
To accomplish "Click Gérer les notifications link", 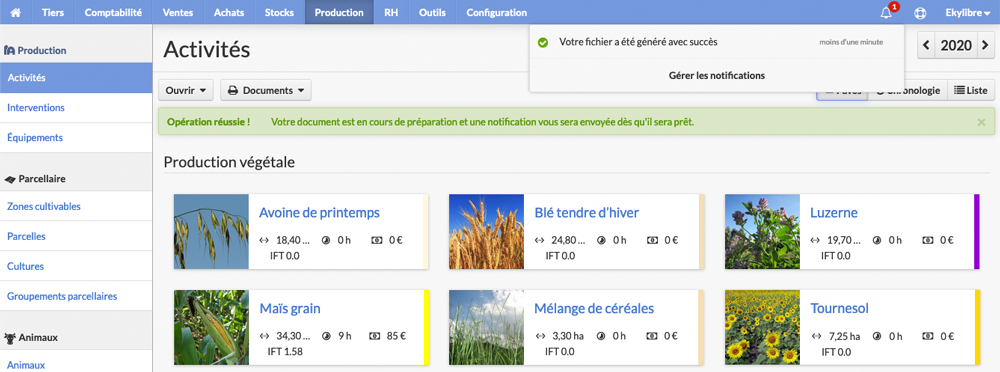I will pyautogui.click(x=716, y=75).
